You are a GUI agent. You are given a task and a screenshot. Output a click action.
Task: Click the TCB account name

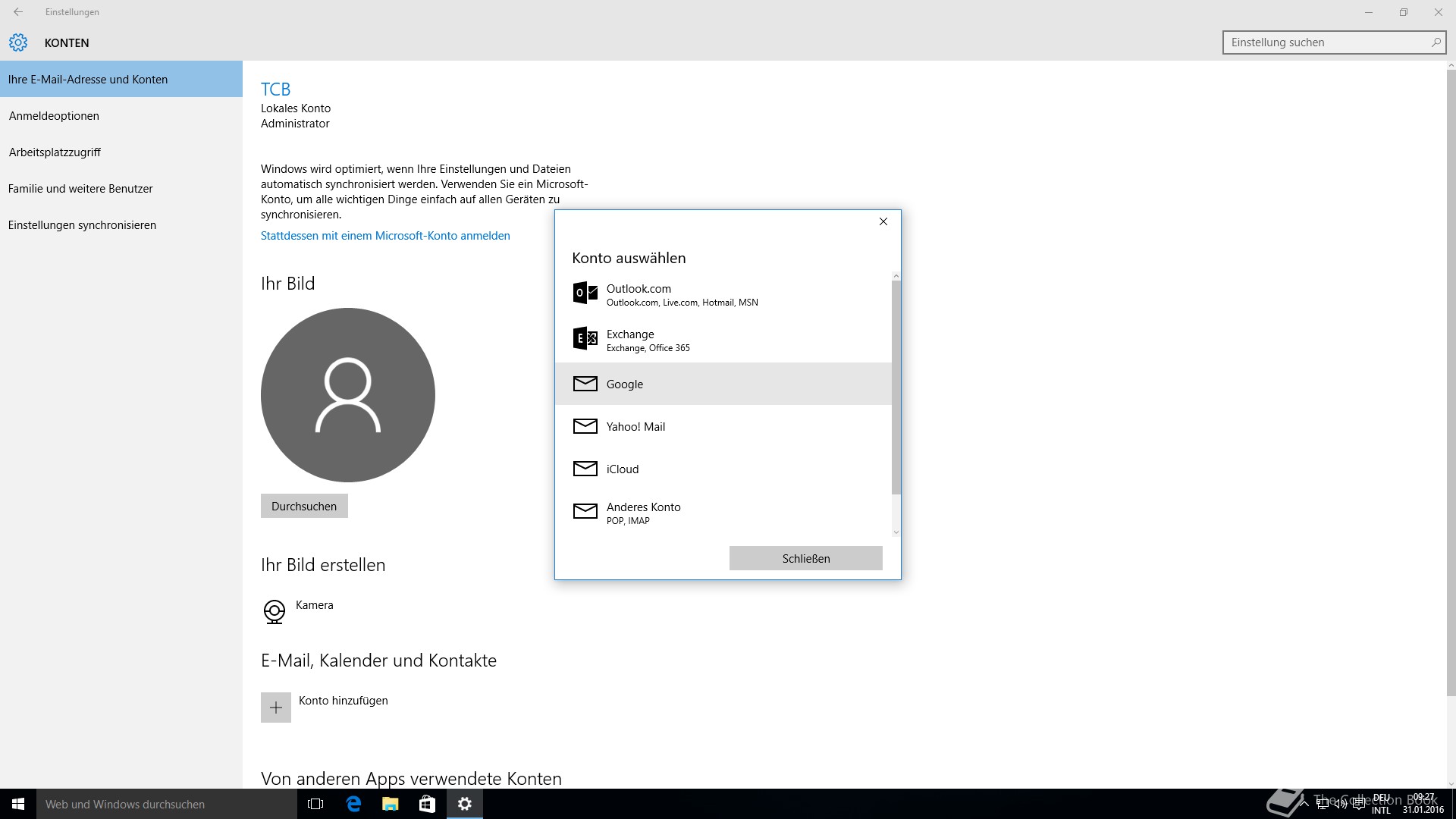pyautogui.click(x=275, y=89)
